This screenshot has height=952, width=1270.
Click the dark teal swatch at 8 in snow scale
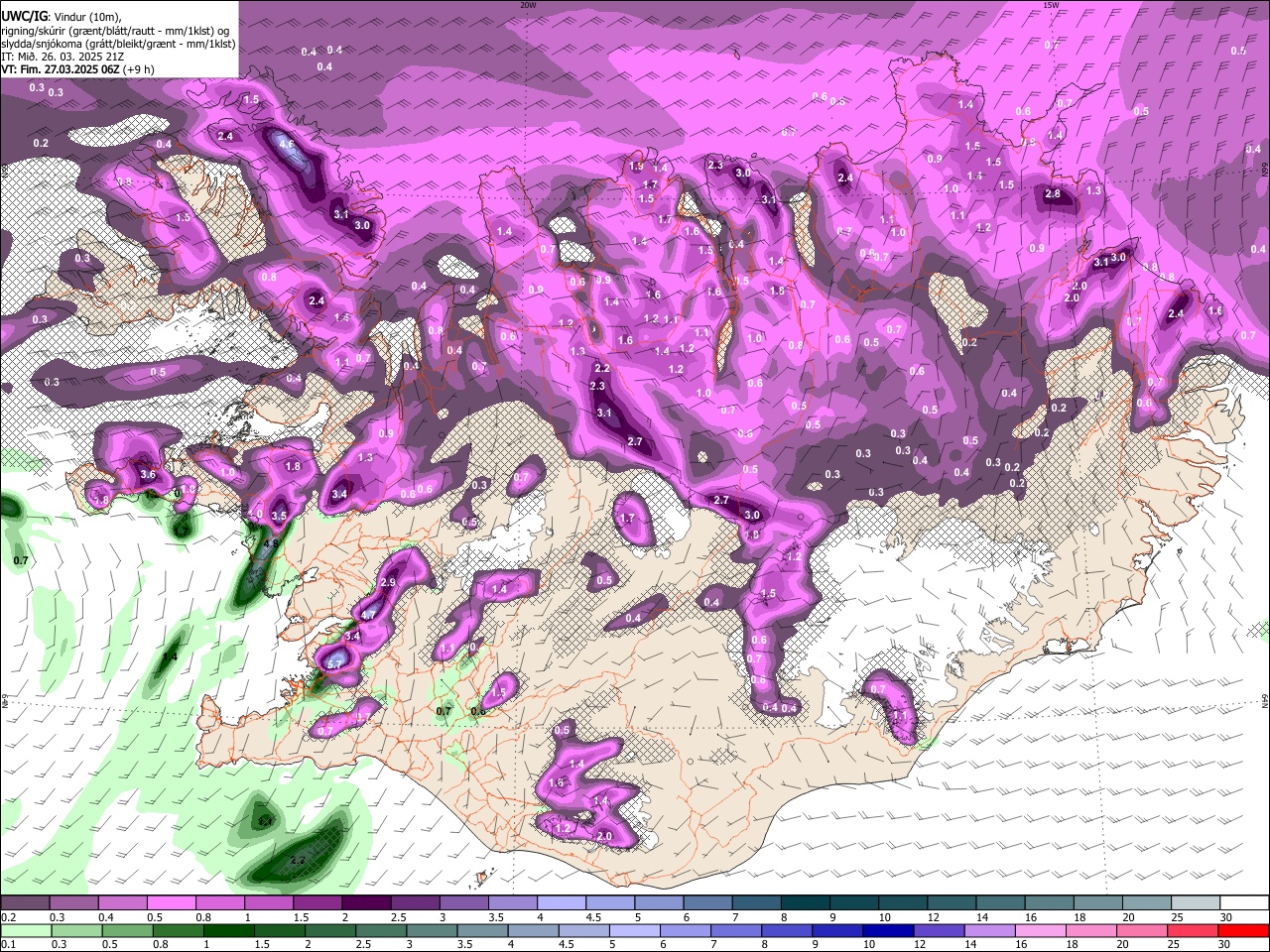(806, 902)
